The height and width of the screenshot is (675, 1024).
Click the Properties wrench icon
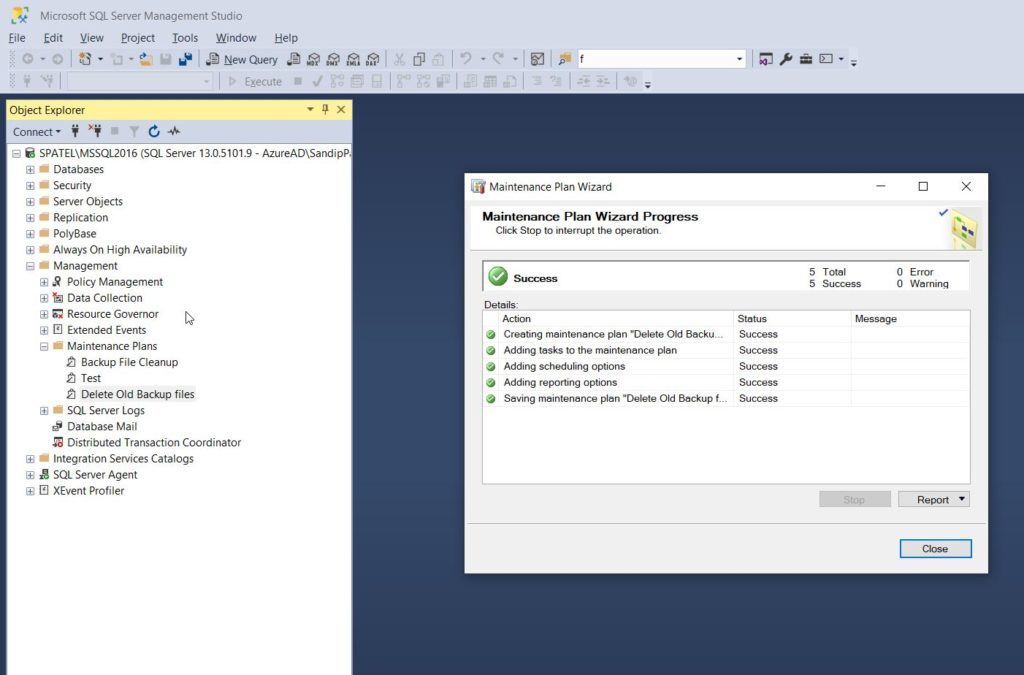click(786, 59)
